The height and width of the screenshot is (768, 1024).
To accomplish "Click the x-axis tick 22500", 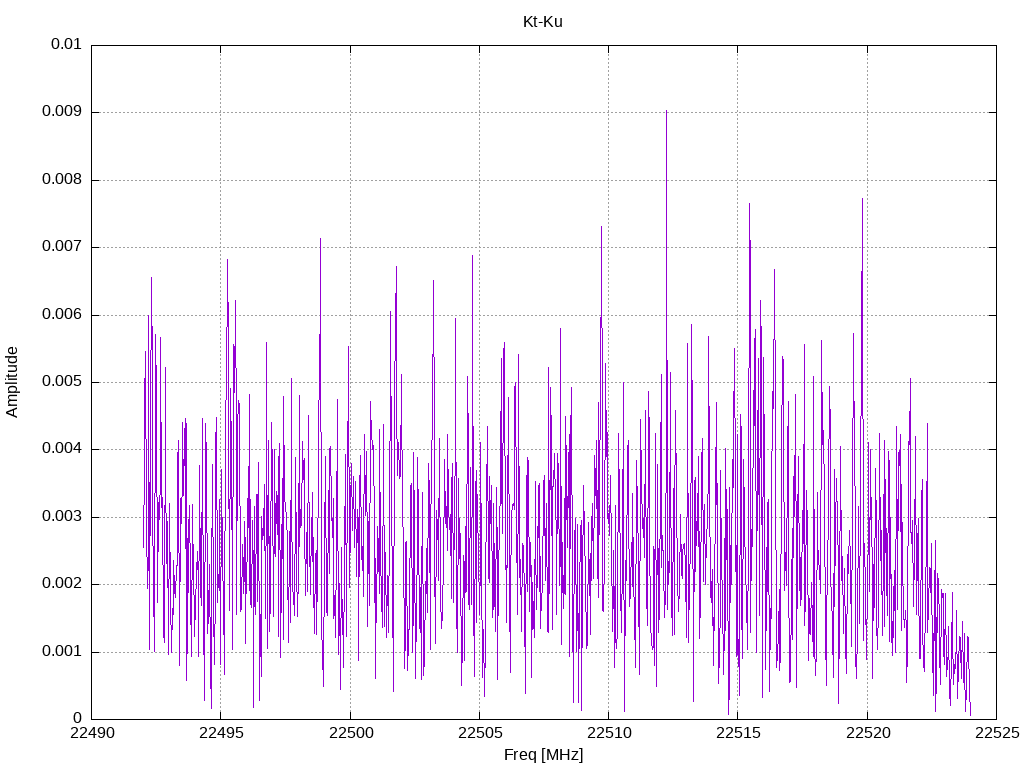I will coord(351,733).
